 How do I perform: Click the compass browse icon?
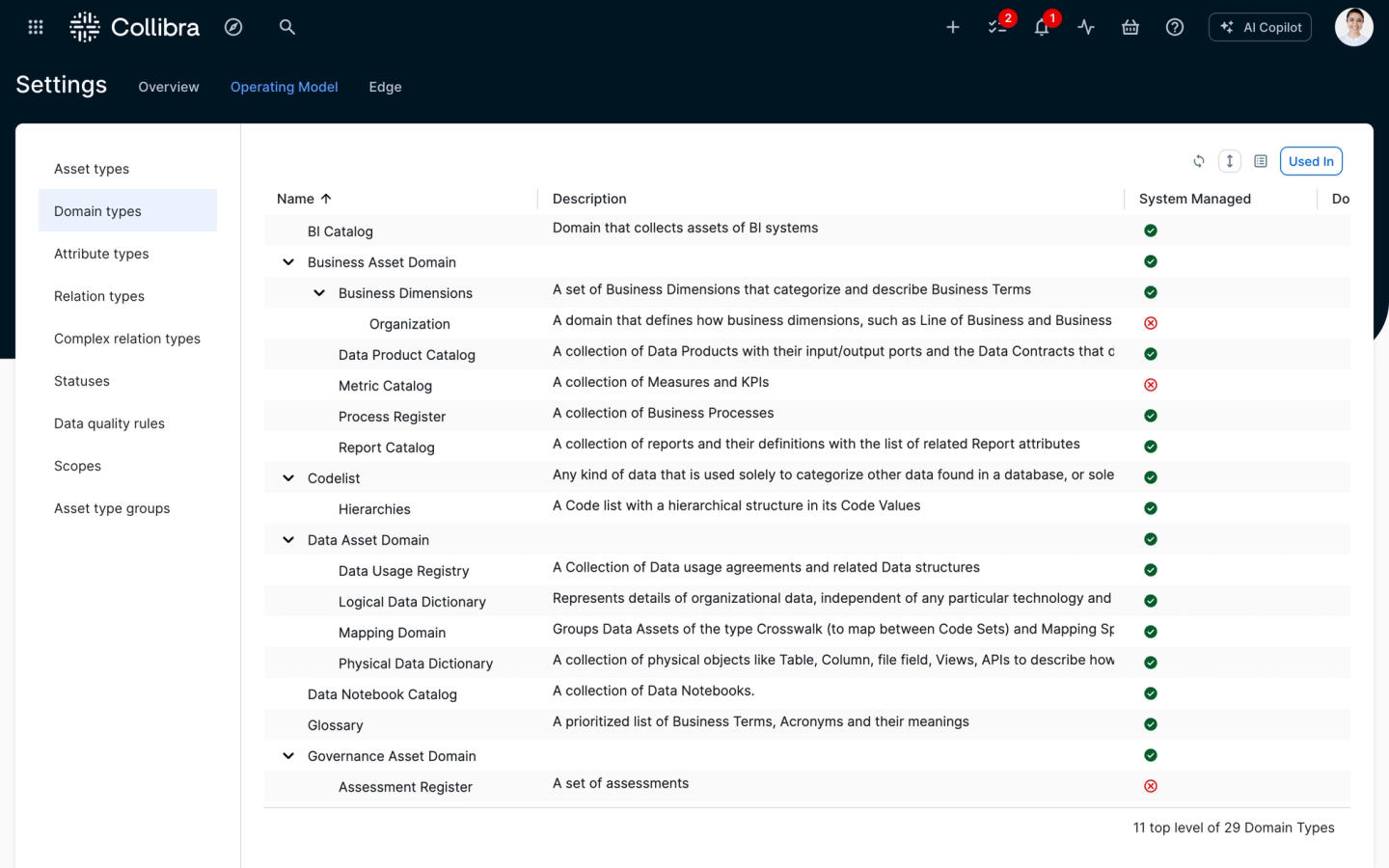(x=233, y=27)
